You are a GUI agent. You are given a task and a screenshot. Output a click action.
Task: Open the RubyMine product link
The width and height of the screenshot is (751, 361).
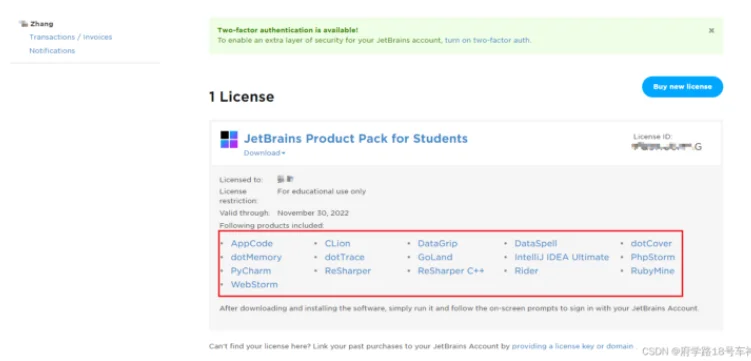[652, 271]
